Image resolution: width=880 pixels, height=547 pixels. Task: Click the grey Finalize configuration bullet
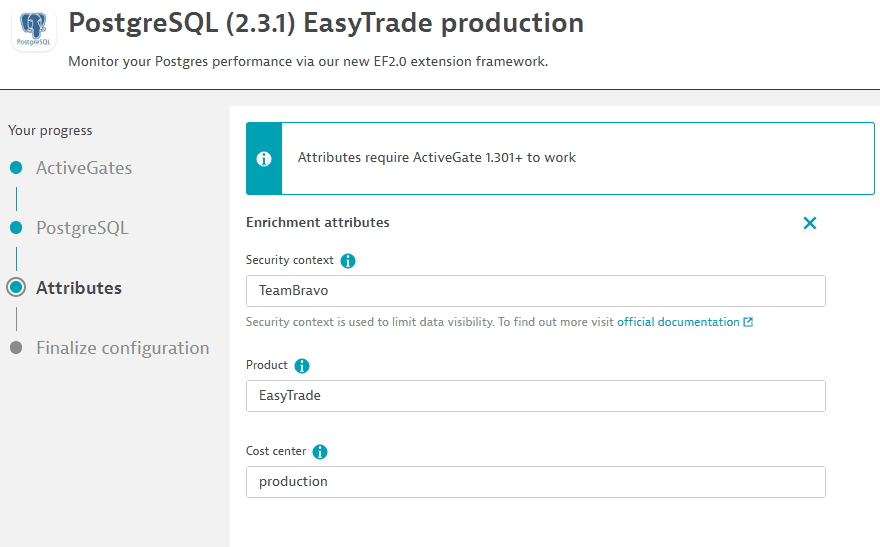pyautogui.click(x=16, y=347)
